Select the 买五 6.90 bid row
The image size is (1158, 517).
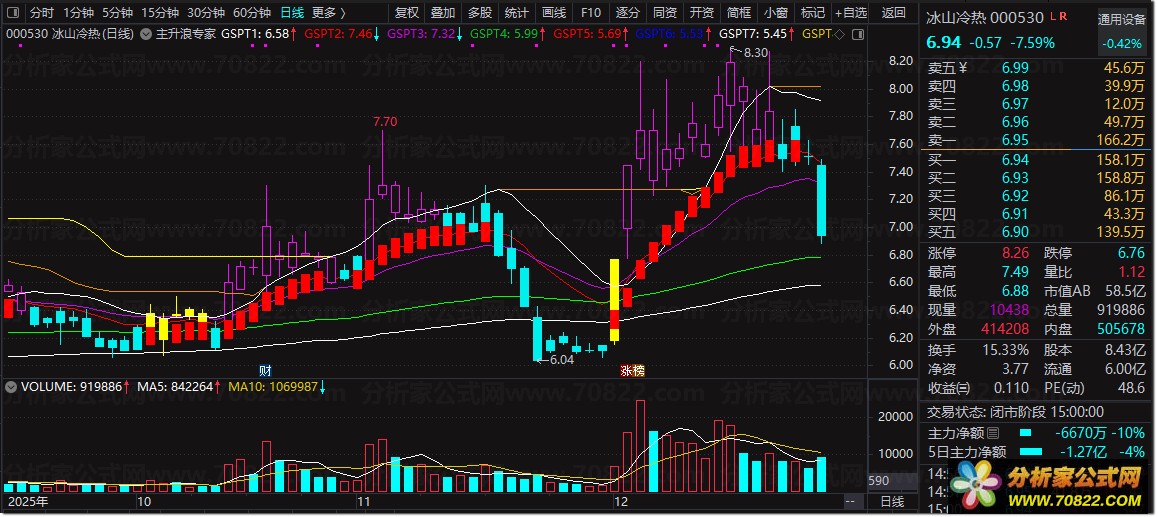point(1038,232)
